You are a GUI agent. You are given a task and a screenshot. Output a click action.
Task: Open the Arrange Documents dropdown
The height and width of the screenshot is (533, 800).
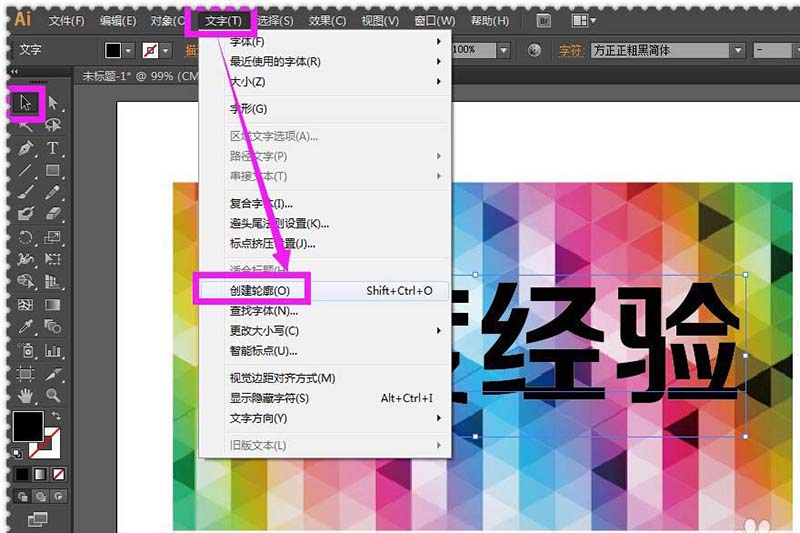(x=584, y=20)
